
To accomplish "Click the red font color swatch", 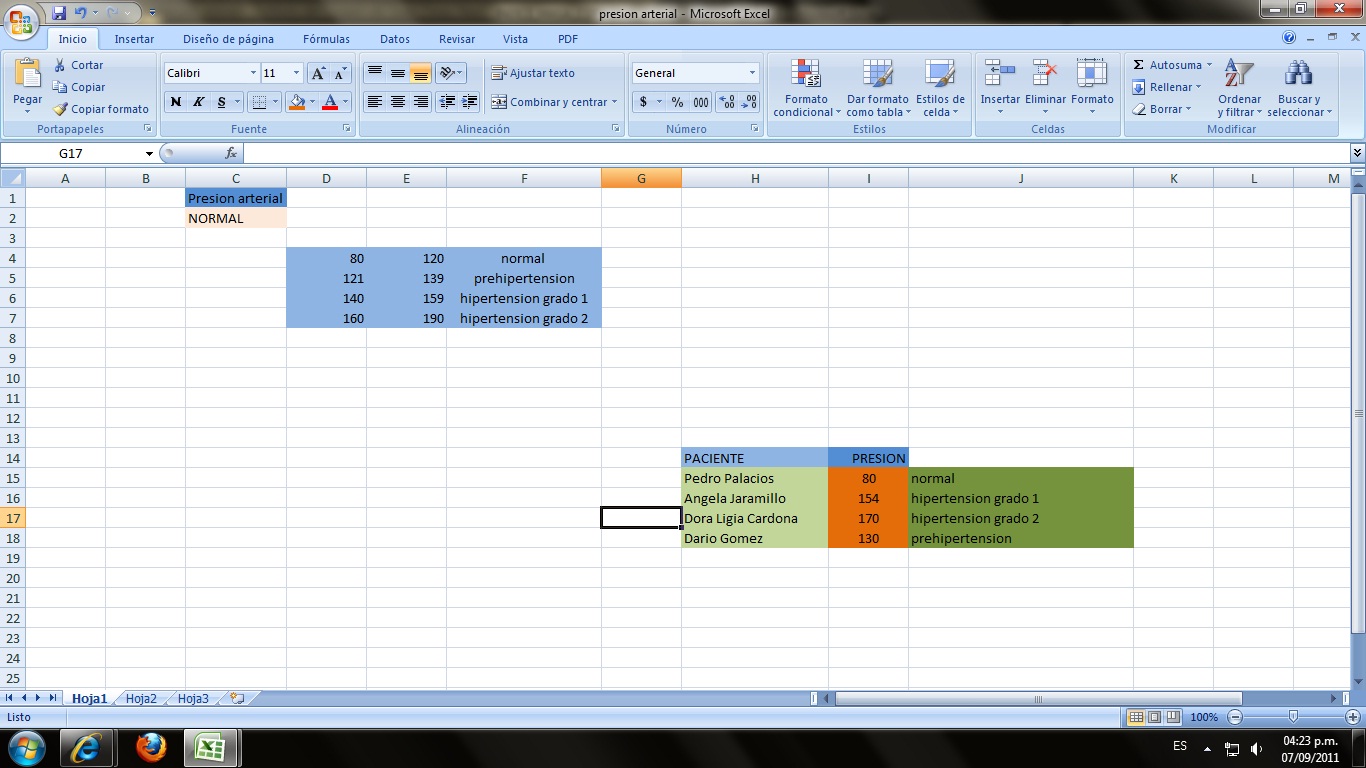I will click(x=332, y=108).
